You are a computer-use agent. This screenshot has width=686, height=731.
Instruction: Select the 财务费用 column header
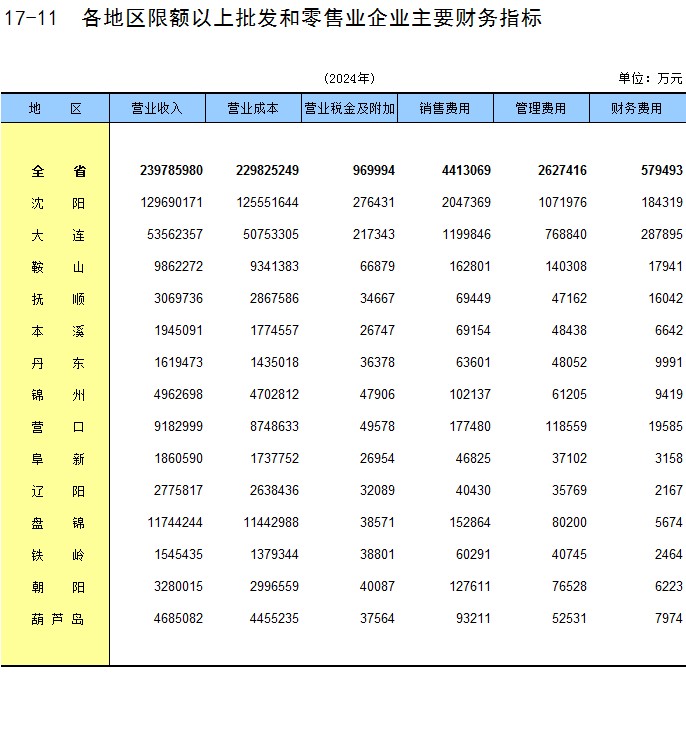tap(637, 108)
